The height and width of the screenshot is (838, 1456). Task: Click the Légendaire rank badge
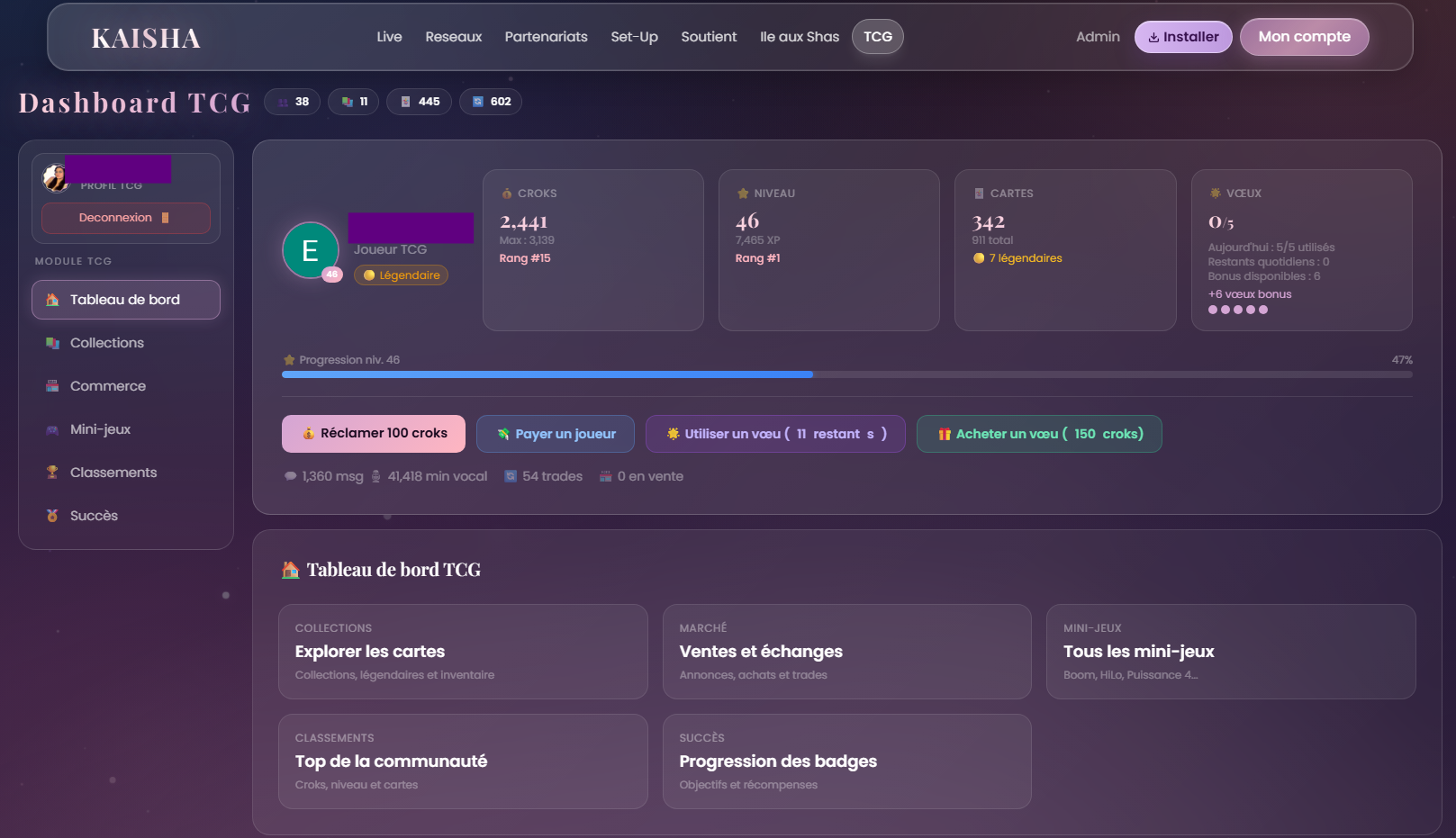401,275
